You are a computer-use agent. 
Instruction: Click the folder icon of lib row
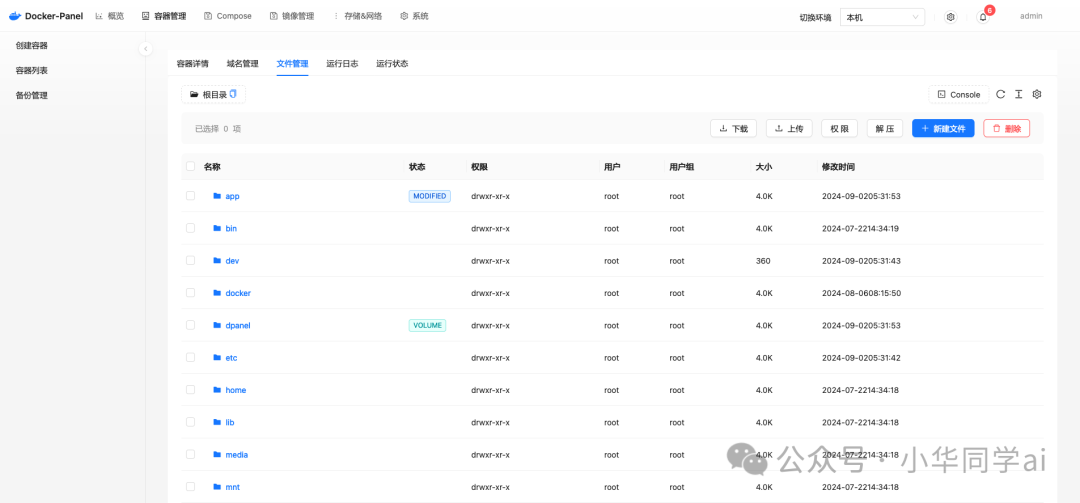tap(217, 422)
